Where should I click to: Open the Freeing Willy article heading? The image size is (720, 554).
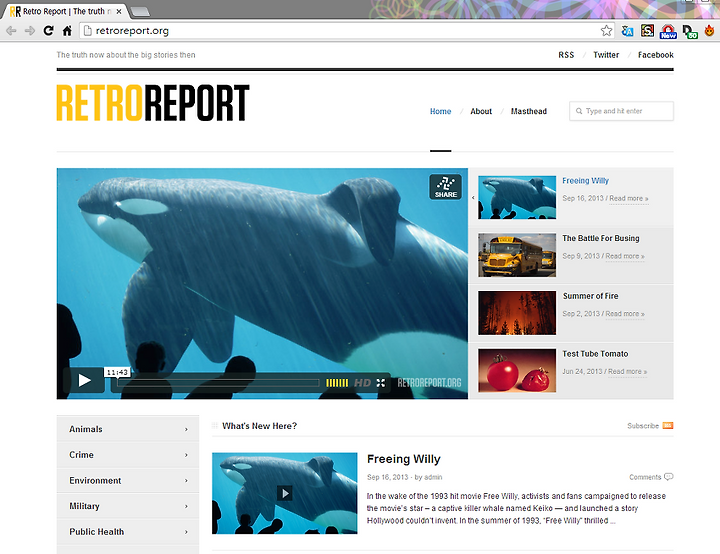404,459
